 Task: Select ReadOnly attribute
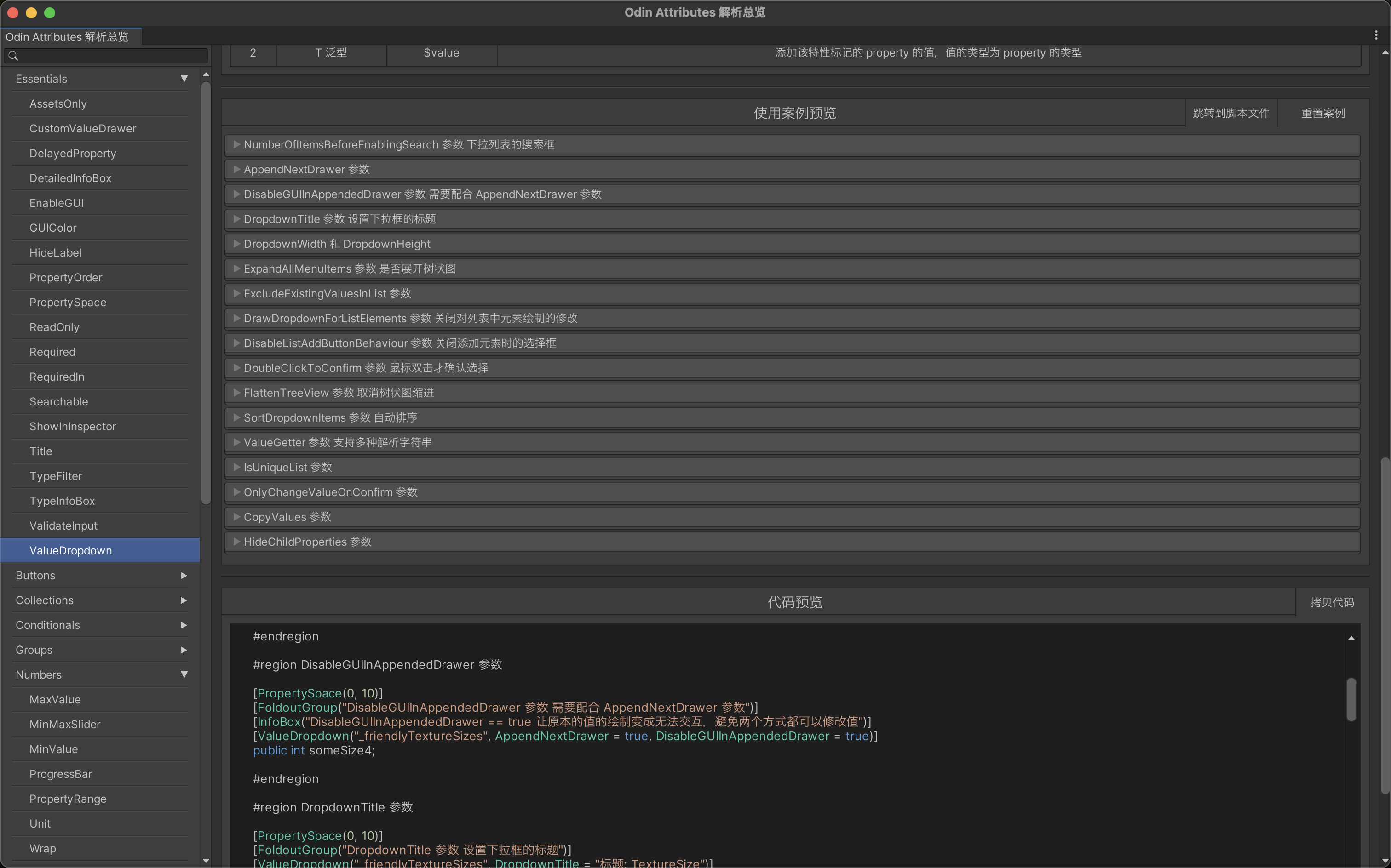(x=100, y=327)
